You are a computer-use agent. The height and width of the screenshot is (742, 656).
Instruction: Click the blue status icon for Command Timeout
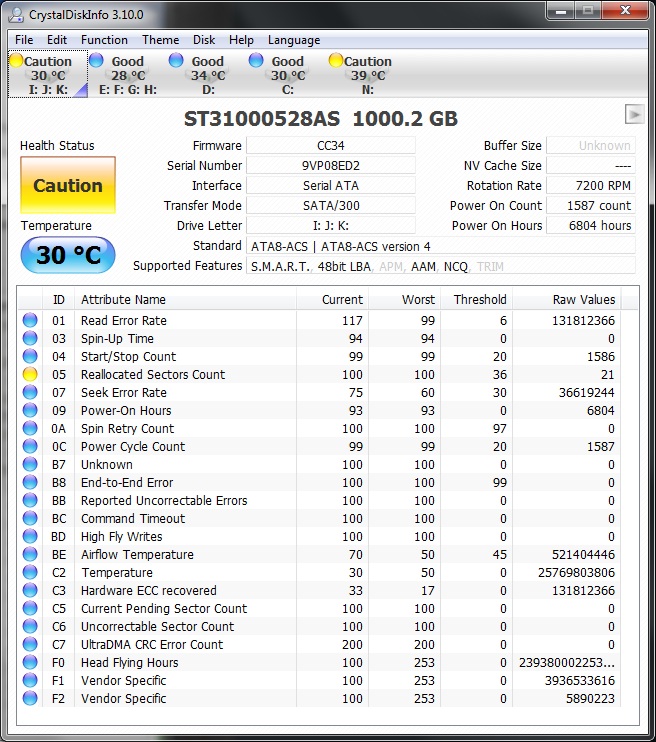click(x=30, y=518)
